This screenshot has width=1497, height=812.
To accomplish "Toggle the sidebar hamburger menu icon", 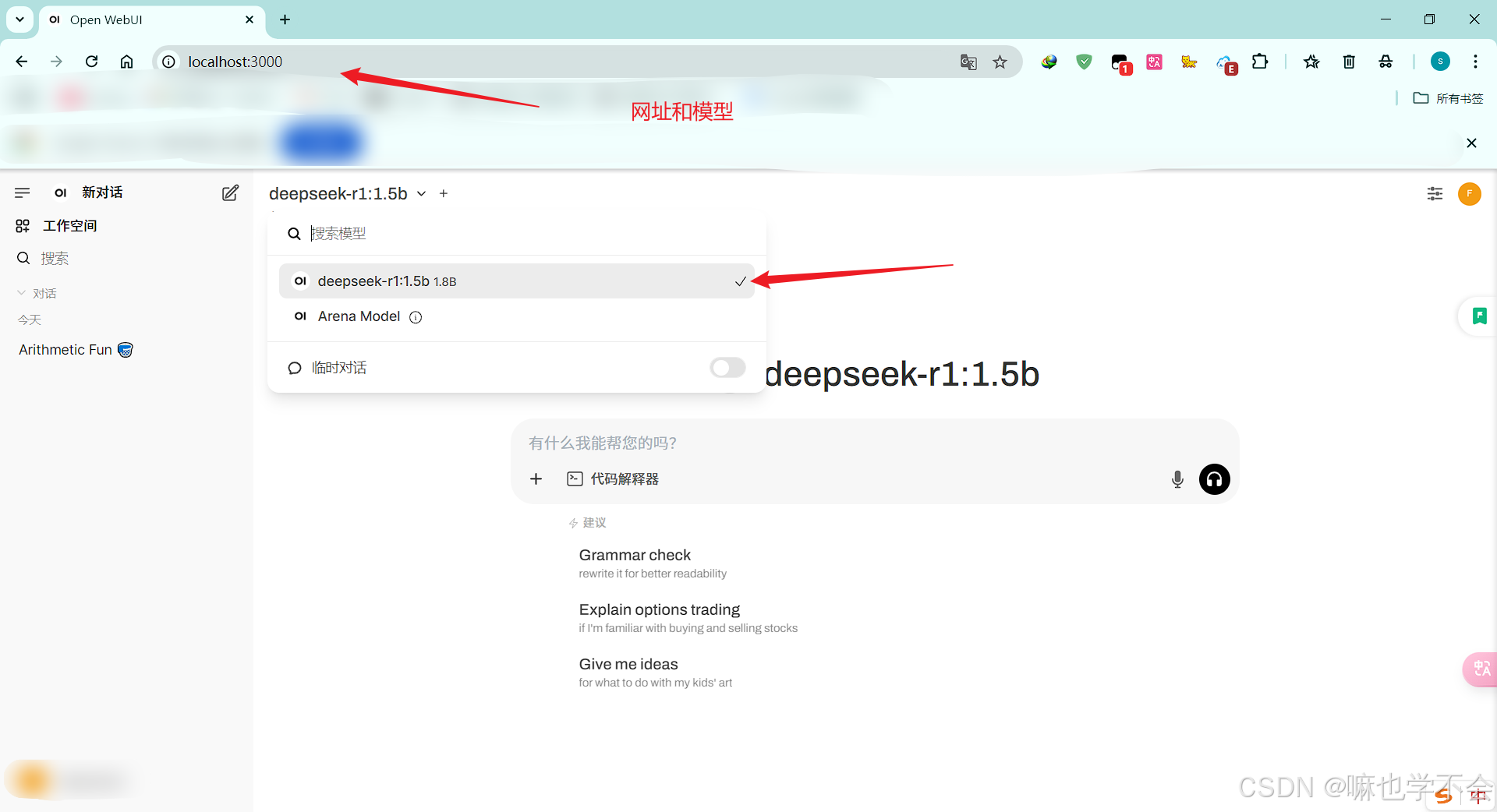I will click(x=22, y=192).
